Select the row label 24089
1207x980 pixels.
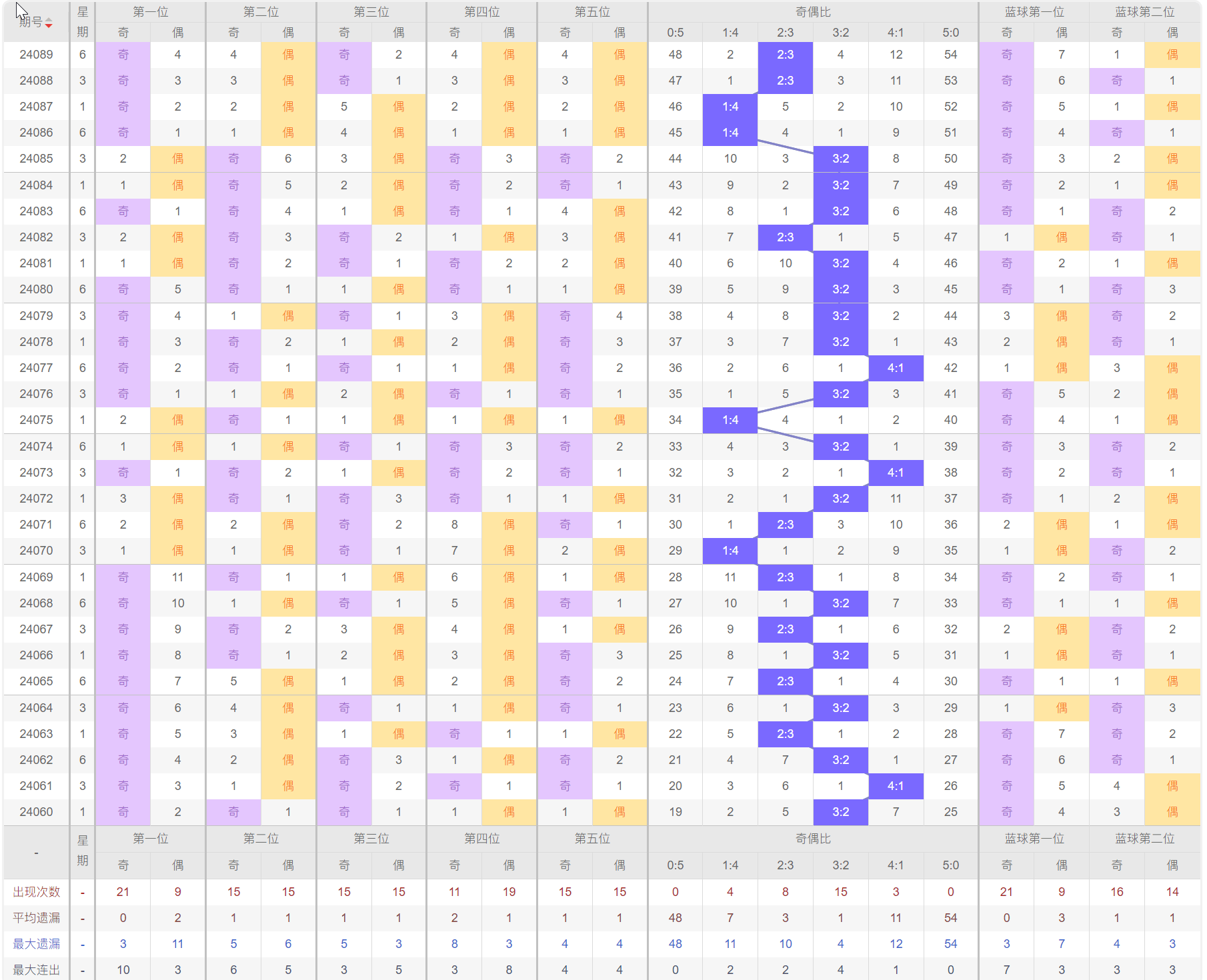pos(36,55)
